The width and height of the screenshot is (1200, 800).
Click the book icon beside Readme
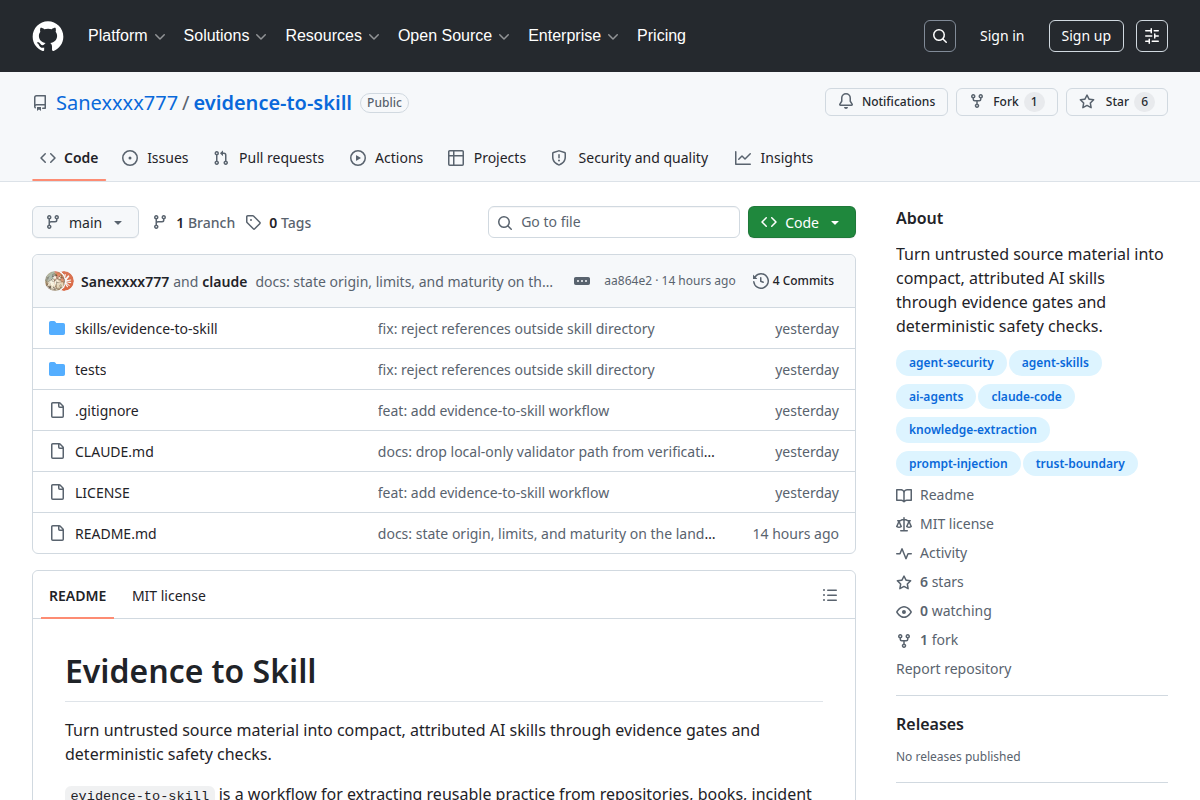(904, 495)
